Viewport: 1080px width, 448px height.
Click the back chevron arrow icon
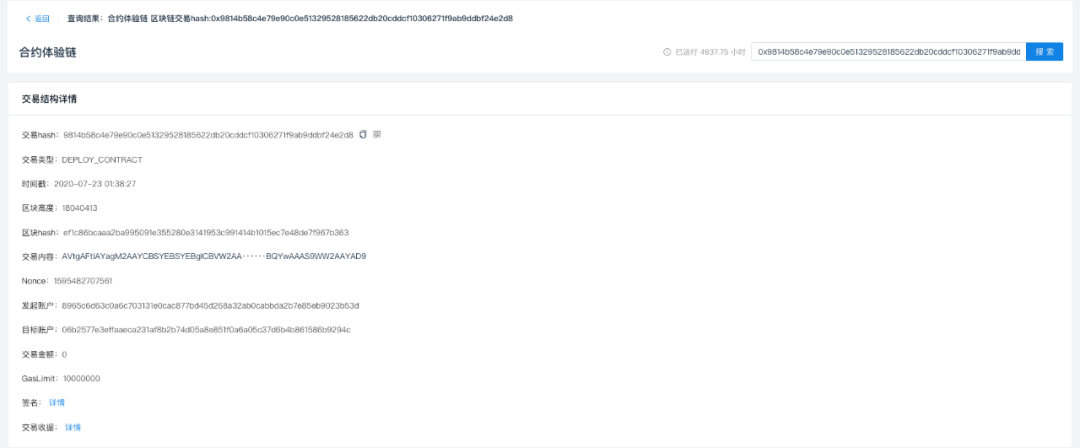(x=27, y=18)
